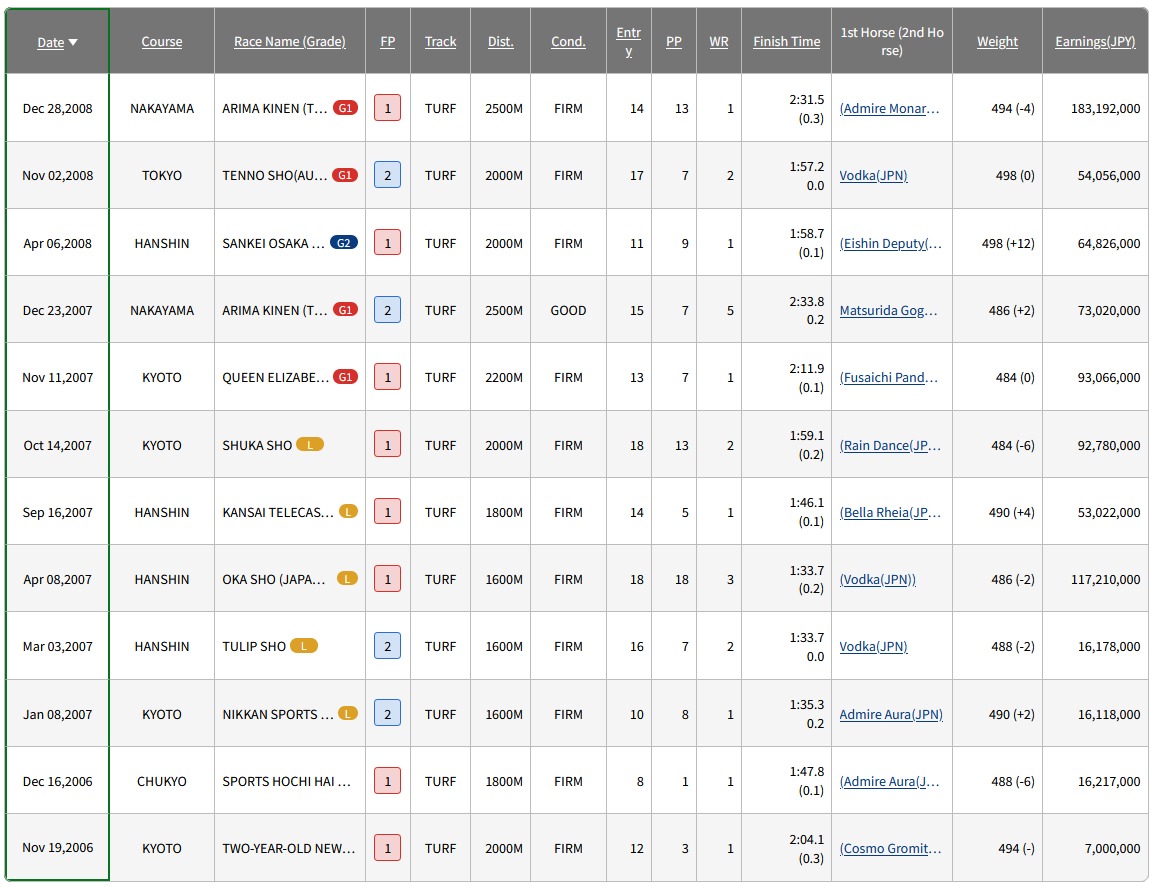Click finish position 2 badge, Jan 08,2007 row
This screenshot has height=887, width=1172.
click(x=387, y=713)
